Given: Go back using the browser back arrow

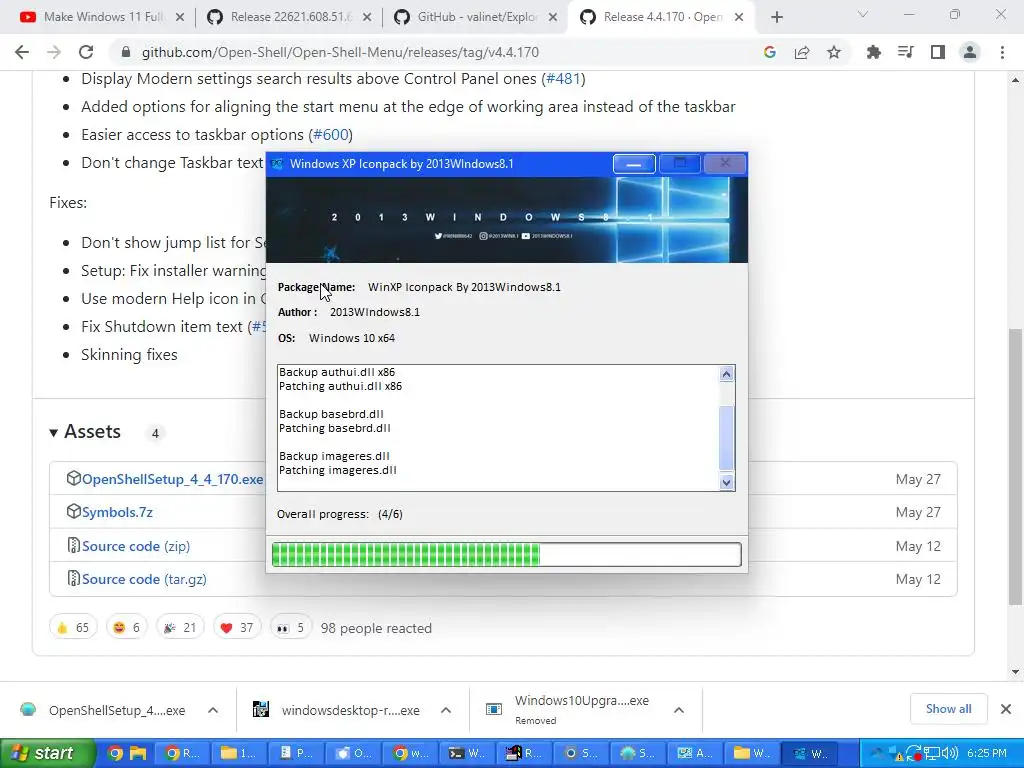Looking at the screenshot, I should pyautogui.click(x=22, y=52).
